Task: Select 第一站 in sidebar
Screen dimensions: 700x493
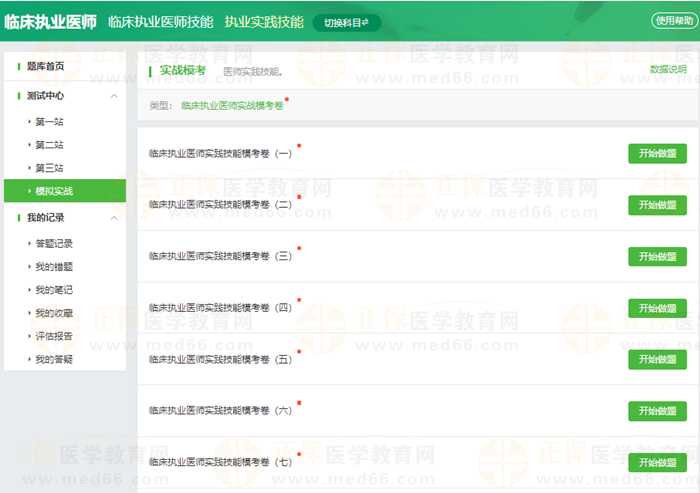Action: [x=48, y=121]
